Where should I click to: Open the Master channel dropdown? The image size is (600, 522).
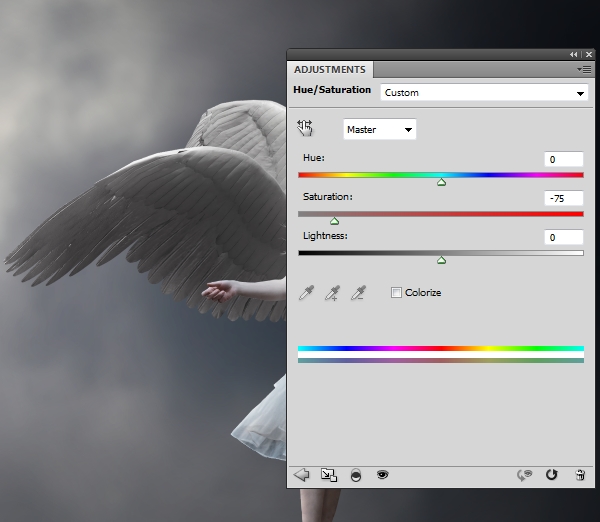379,129
